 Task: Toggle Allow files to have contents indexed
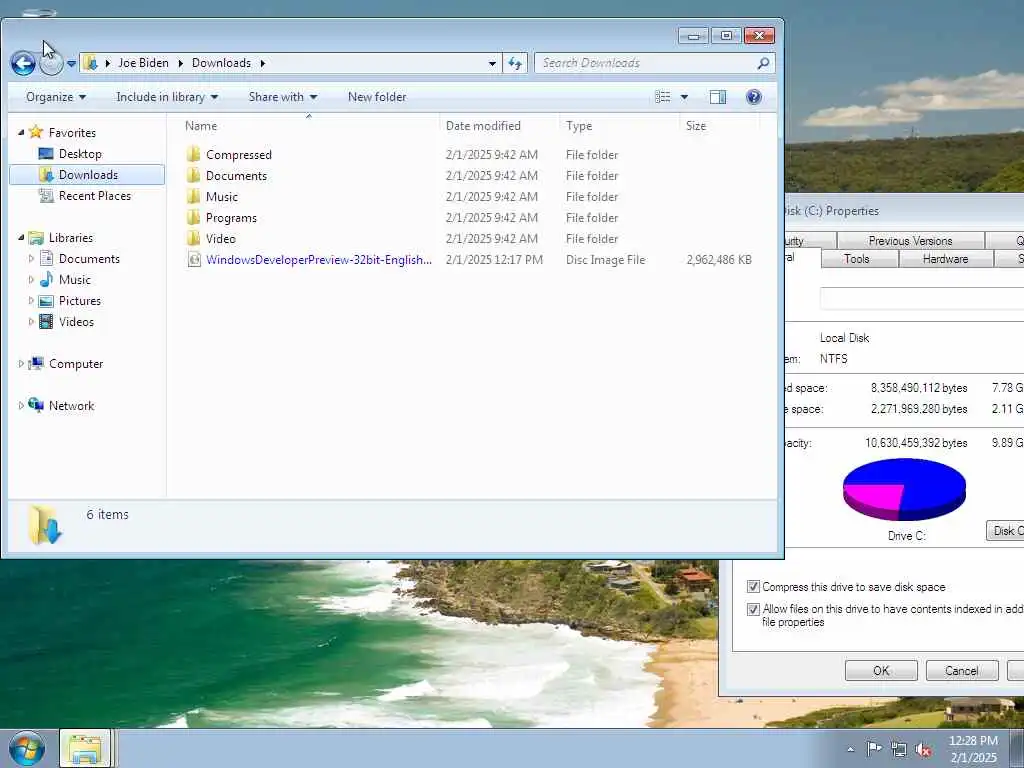coord(753,609)
